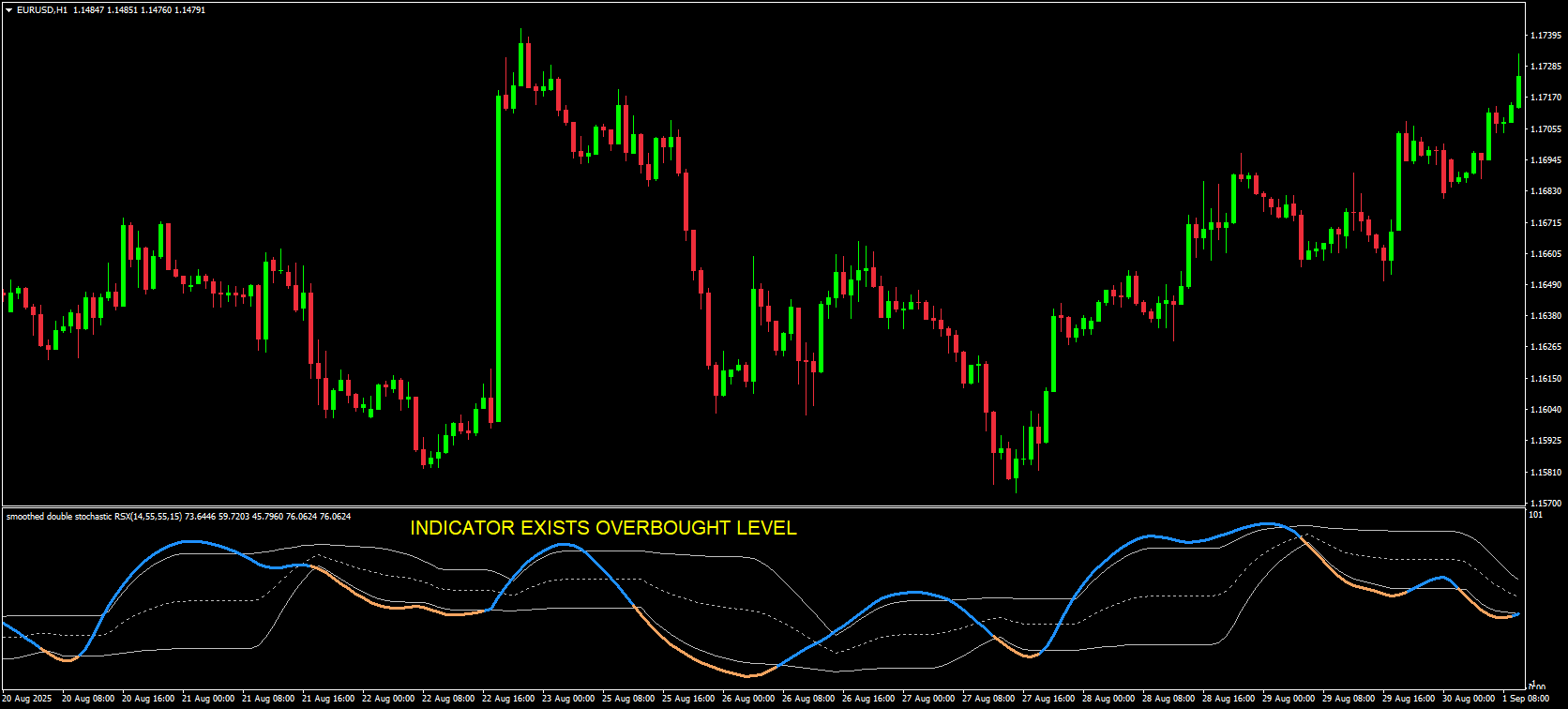Click the 21 Aug 08:00 time label

tap(268, 699)
